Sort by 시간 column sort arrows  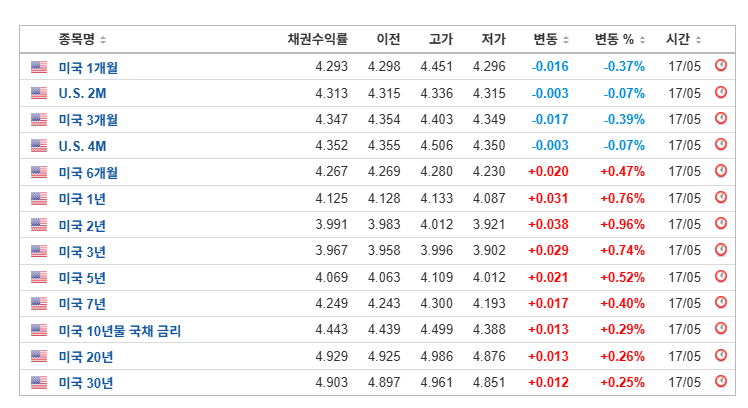698,40
